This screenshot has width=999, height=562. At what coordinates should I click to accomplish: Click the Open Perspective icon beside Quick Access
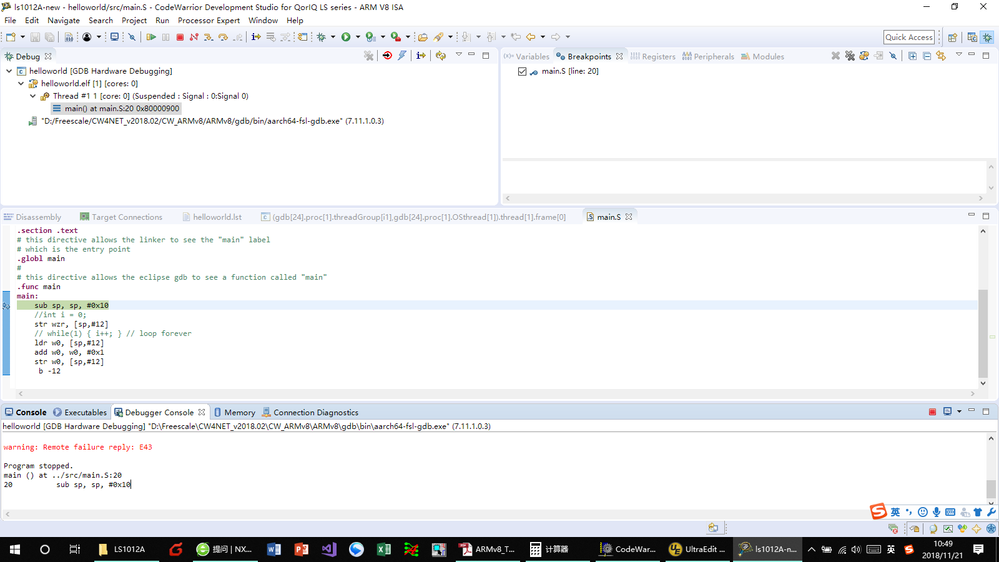coord(952,38)
